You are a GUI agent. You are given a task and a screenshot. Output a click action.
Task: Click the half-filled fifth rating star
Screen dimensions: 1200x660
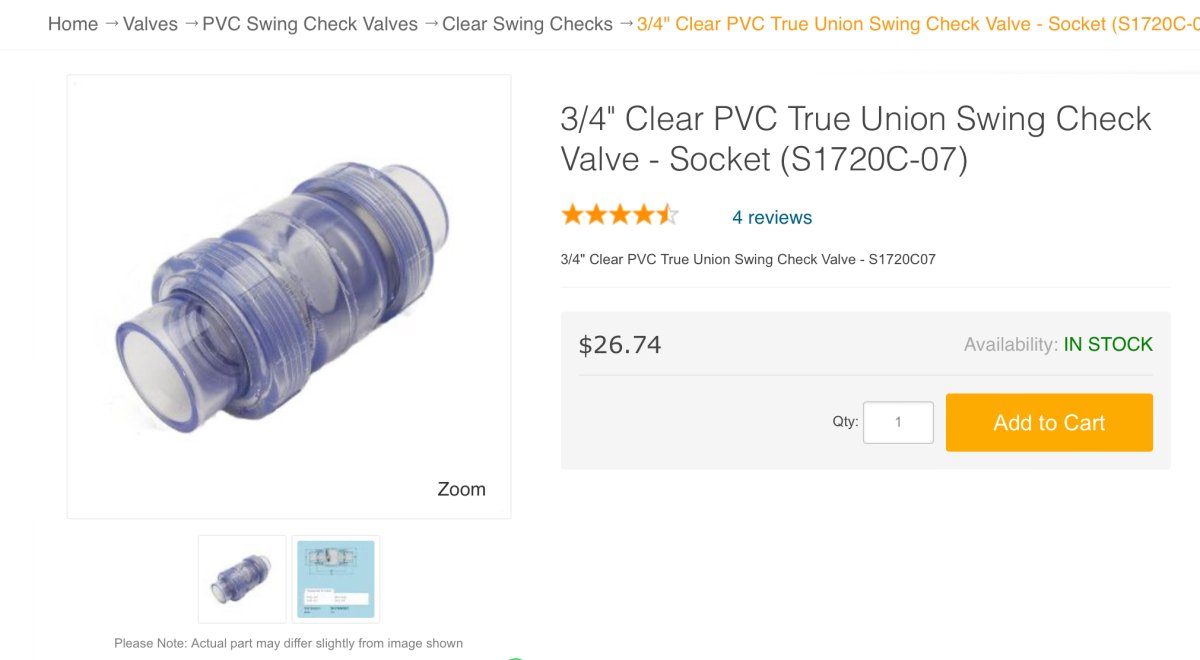point(667,215)
